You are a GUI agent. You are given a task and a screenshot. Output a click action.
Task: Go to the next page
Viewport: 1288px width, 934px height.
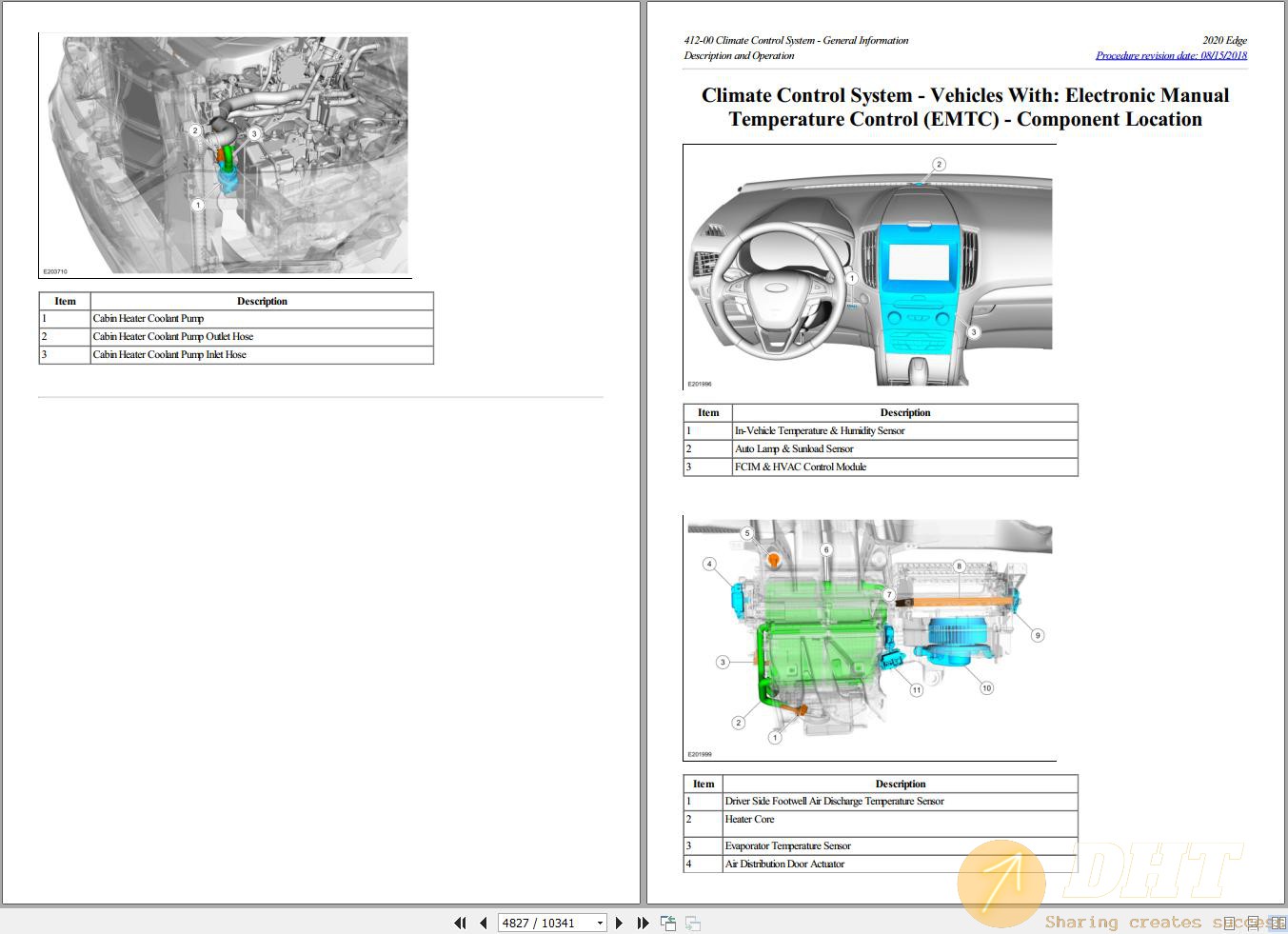coord(619,923)
